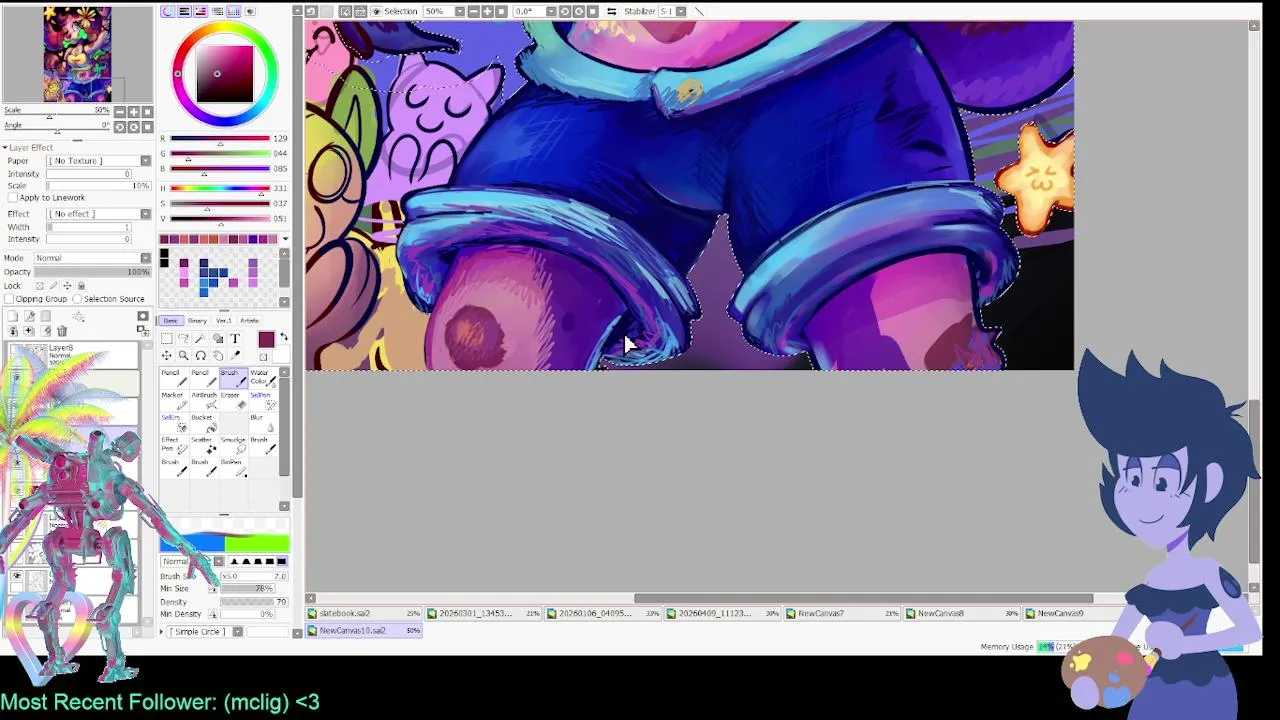Click the navigator rotate counterclockwise button

coord(119,127)
